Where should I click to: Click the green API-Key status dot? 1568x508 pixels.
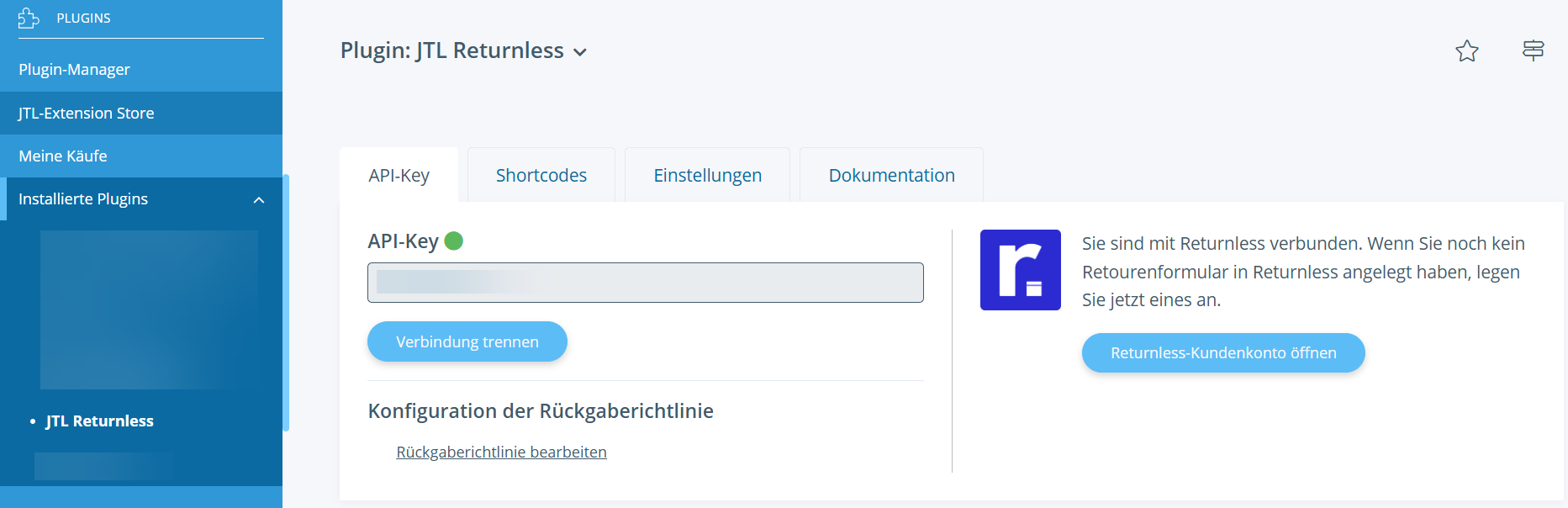pyautogui.click(x=454, y=241)
